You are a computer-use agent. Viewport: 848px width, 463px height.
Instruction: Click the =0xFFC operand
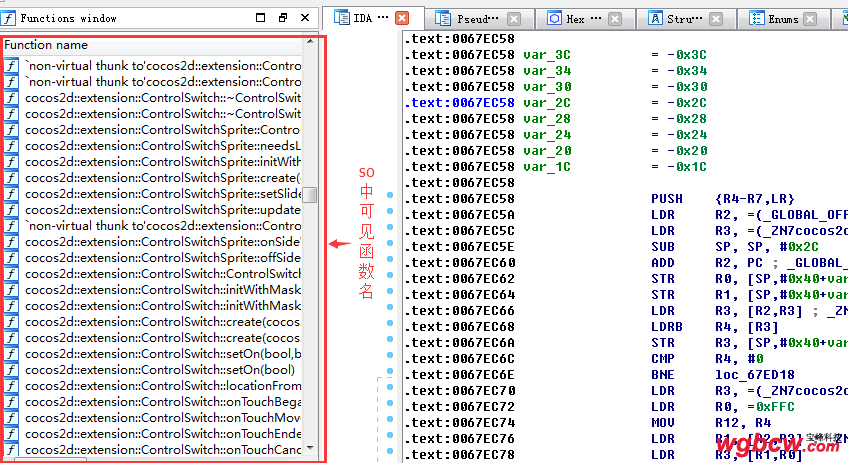pos(771,407)
